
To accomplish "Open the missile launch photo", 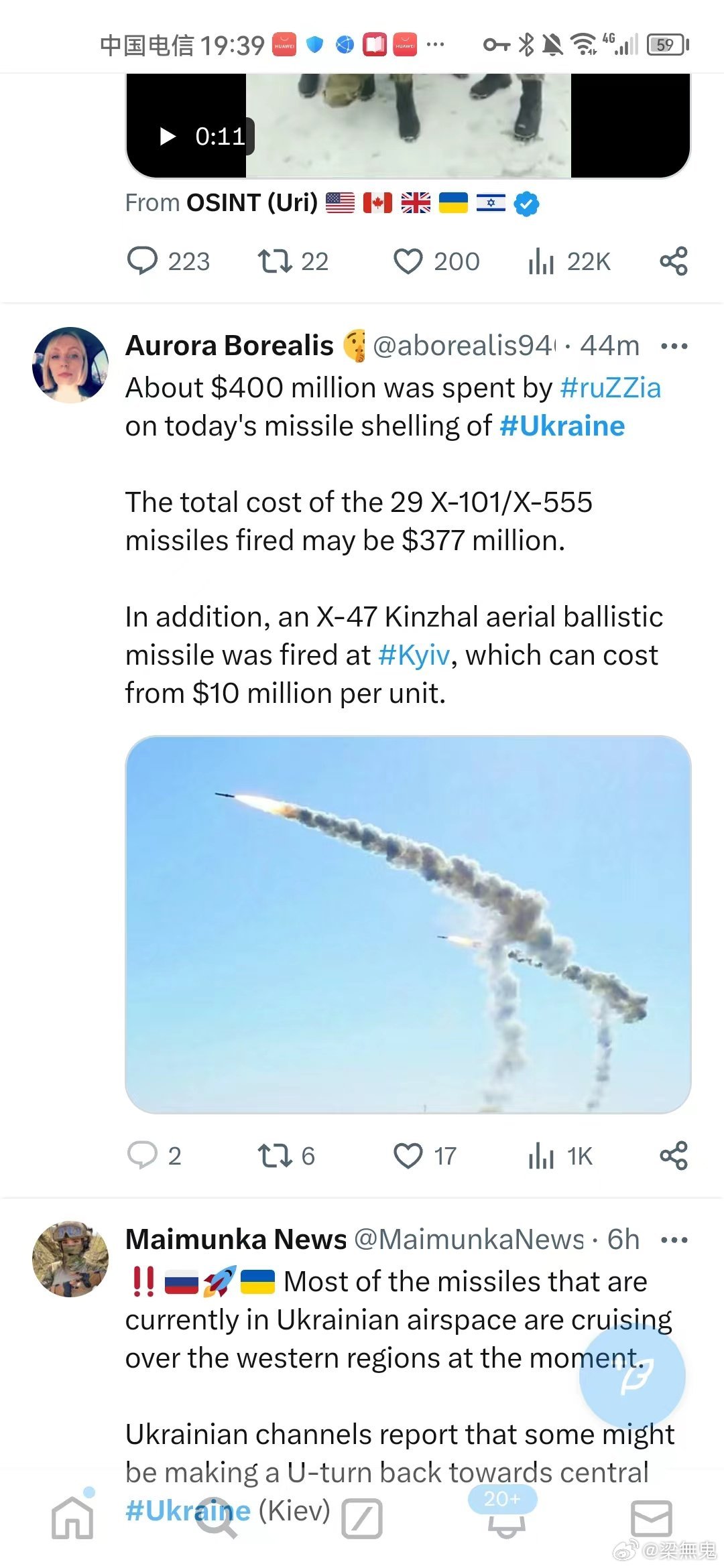I will pos(408,925).
